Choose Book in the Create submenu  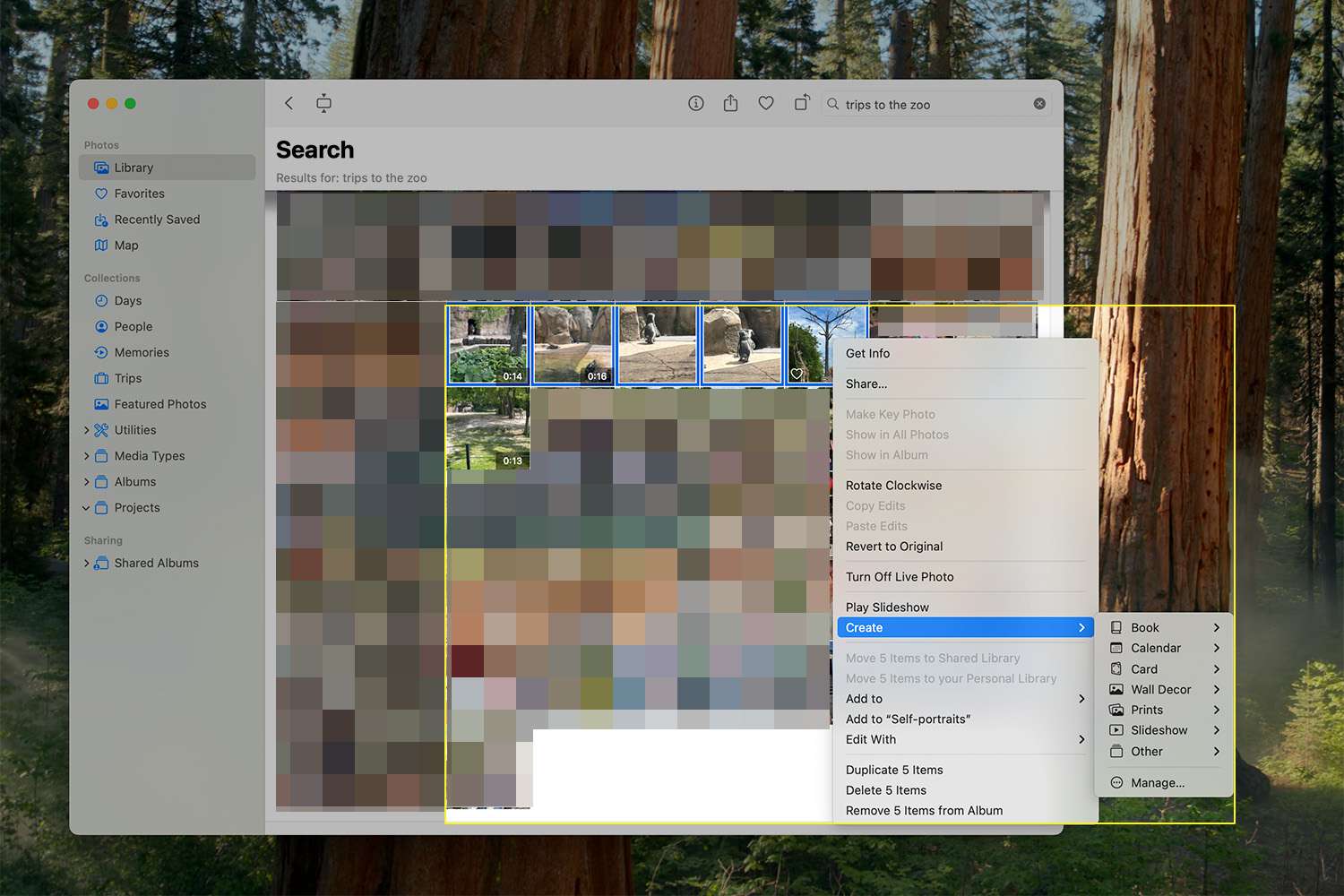click(1144, 628)
